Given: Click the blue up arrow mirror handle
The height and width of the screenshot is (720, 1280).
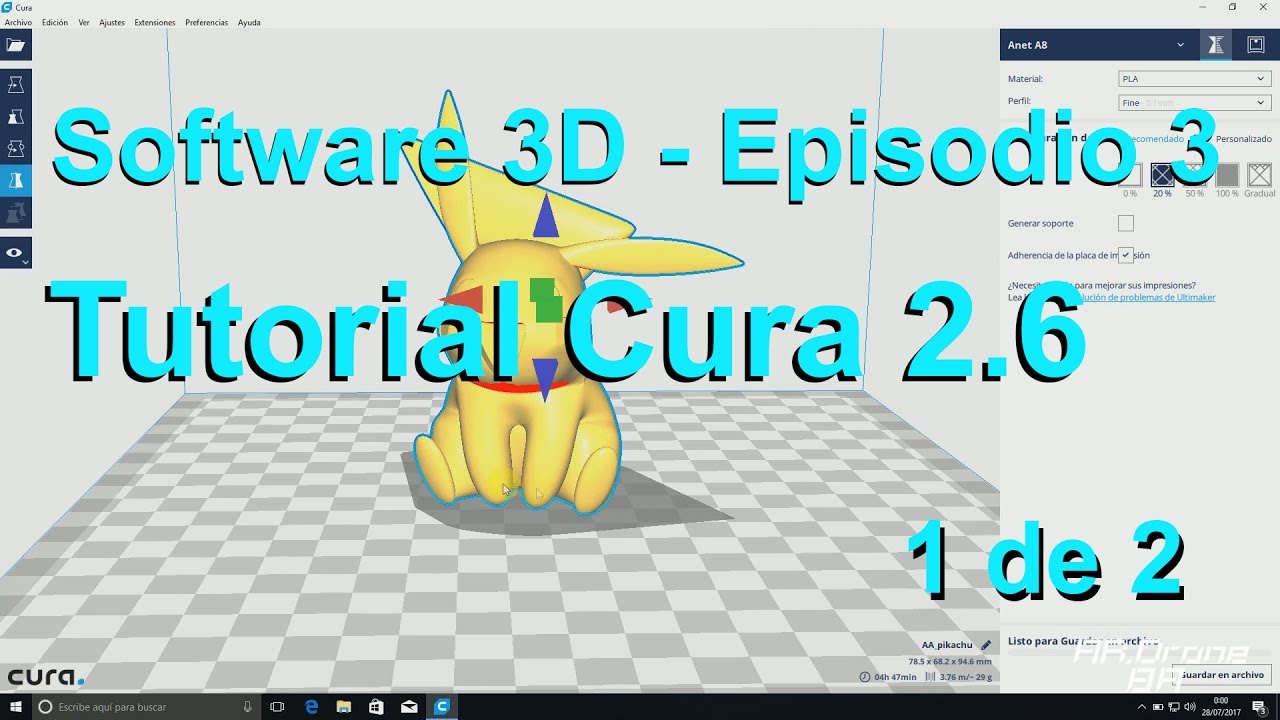Looking at the screenshot, I should point(545,217).
